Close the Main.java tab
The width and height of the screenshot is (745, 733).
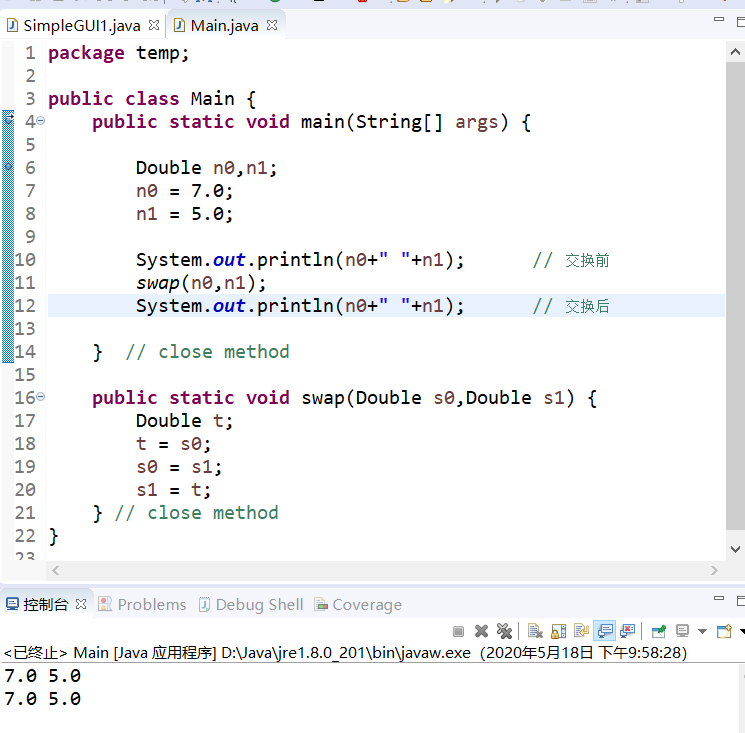272,25
